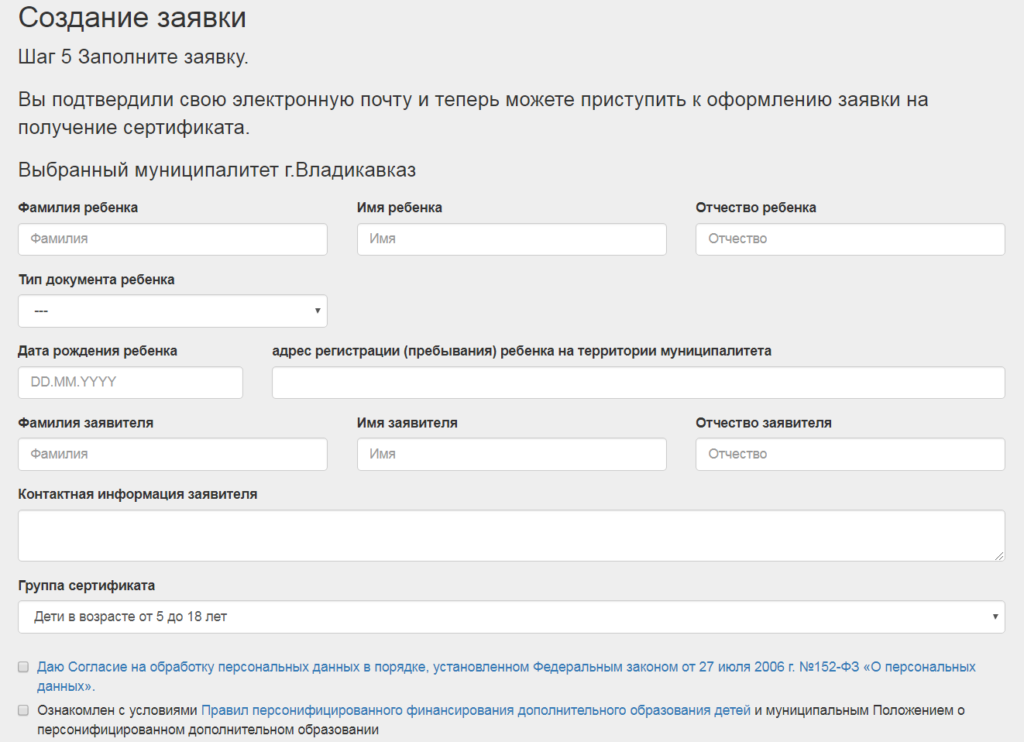Click the 'Тип документа ребенка' label
This screenshot has height=742, width=1024.
pos(96,280)
